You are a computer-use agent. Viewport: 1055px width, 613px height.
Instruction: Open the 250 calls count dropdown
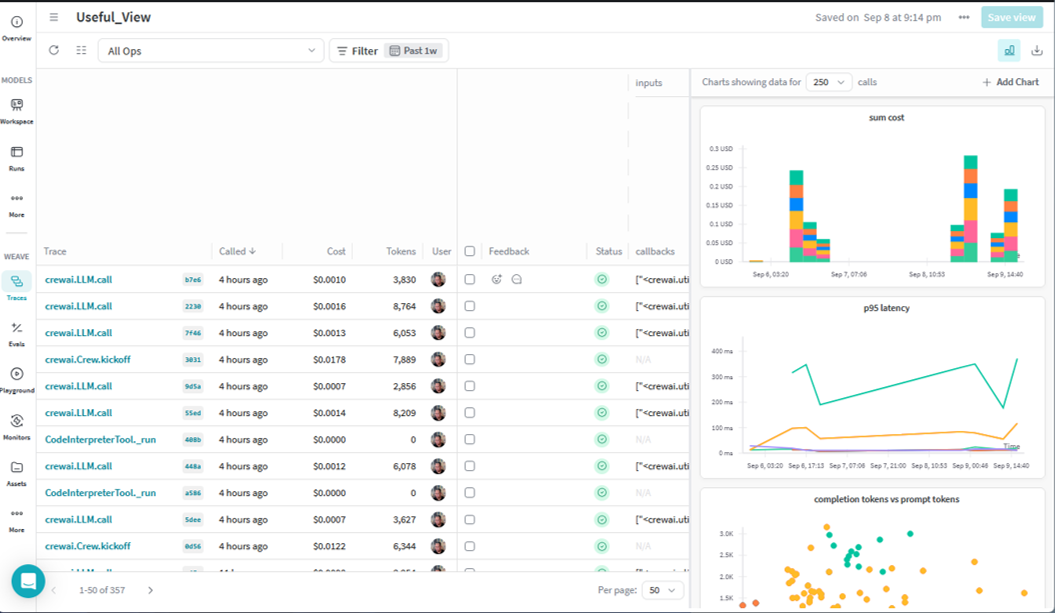click(830, 82)
